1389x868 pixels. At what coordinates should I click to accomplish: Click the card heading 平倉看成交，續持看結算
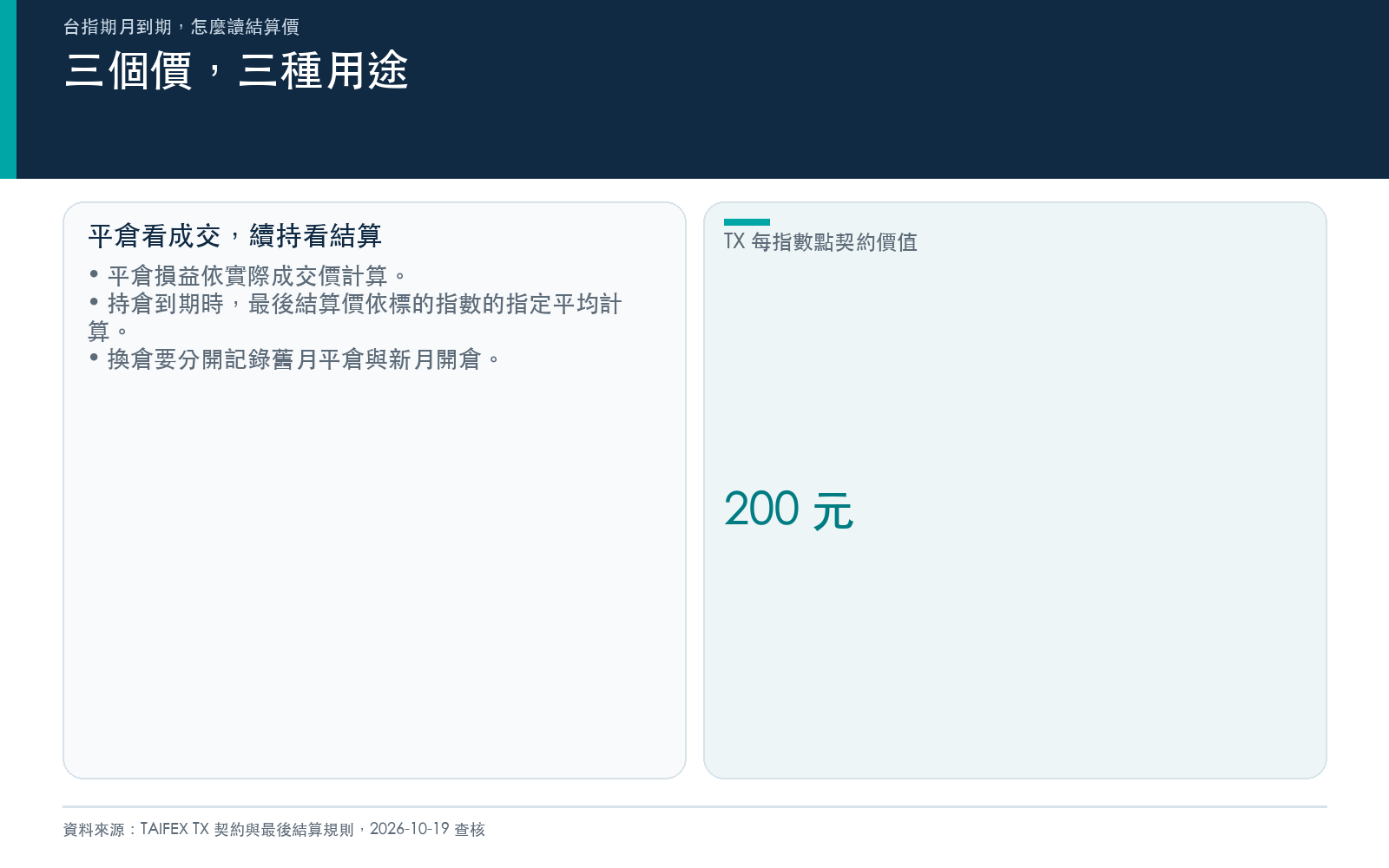tap(235, 235)
